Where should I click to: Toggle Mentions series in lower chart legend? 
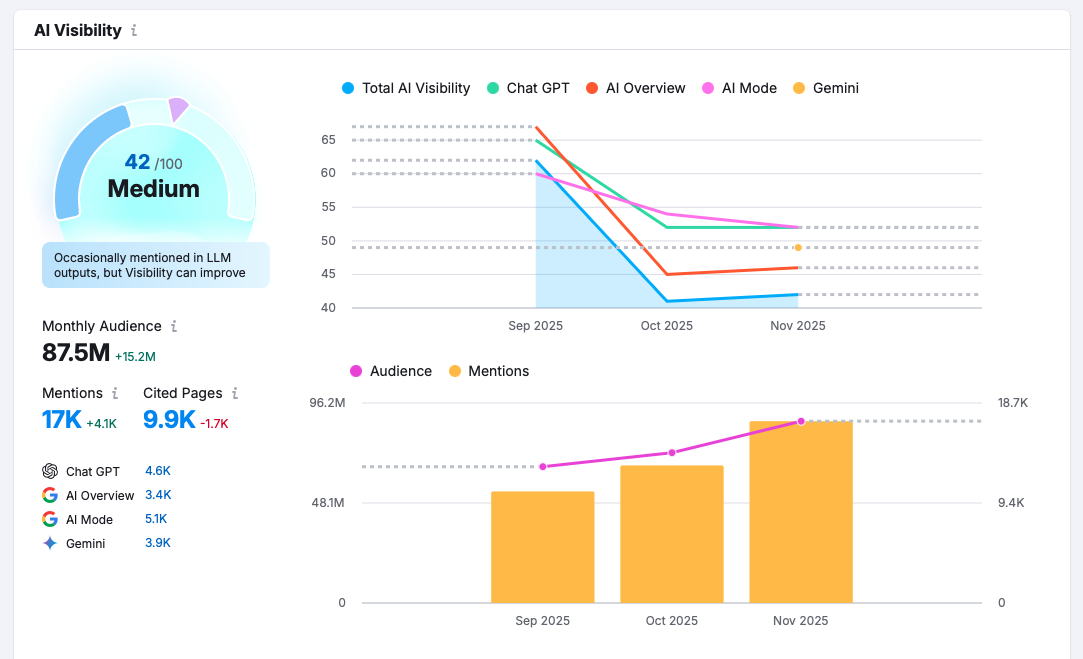(x=489, y=371)
